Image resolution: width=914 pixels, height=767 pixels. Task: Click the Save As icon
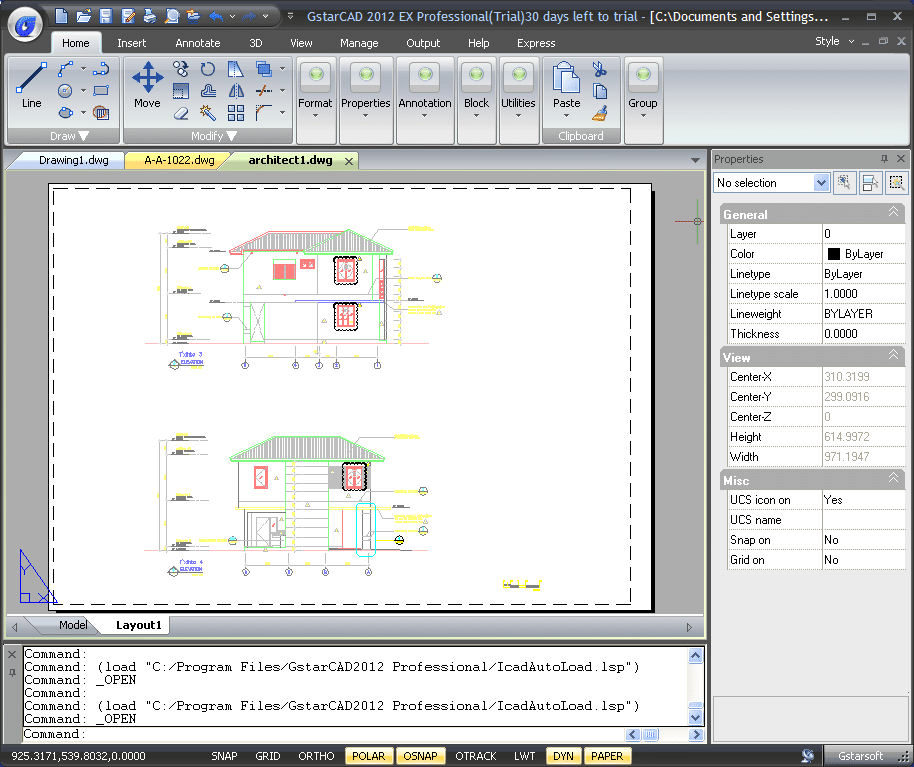tap(128, 16)
